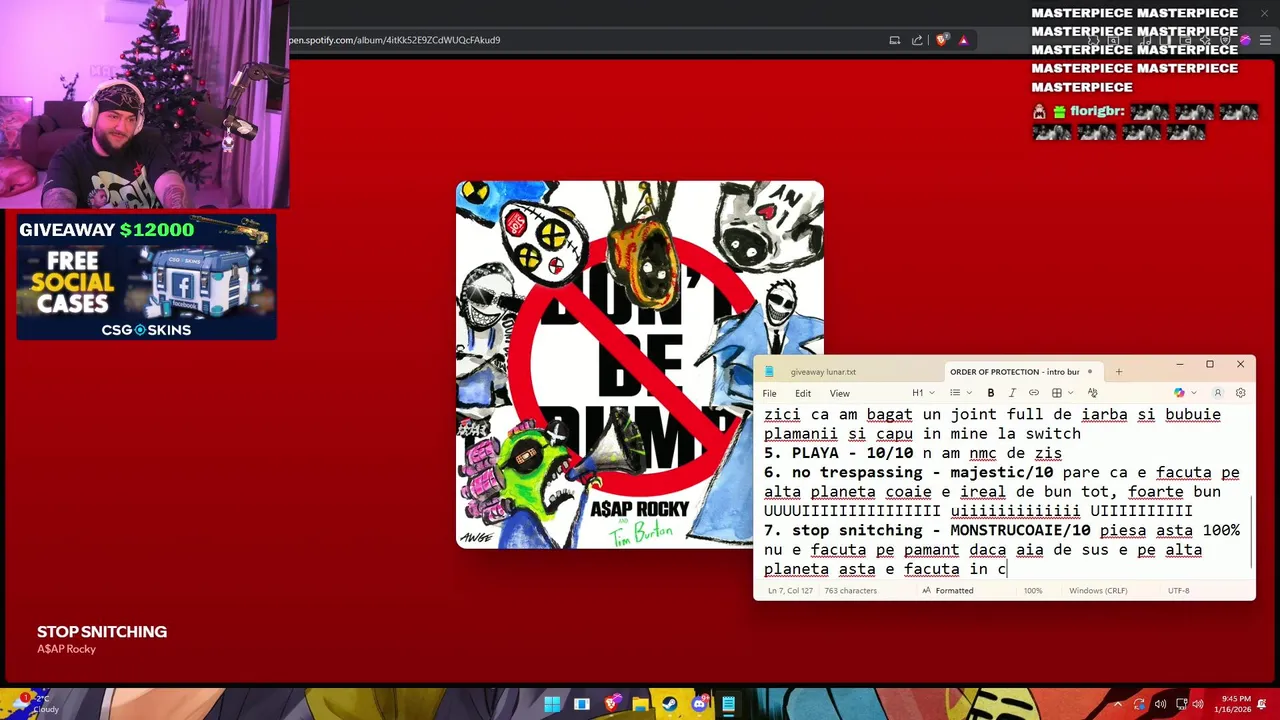Image resolution: width=1280 pixels, height=720 pixels.
Task: Open Task View from taskbar
Action: [581, 704]
